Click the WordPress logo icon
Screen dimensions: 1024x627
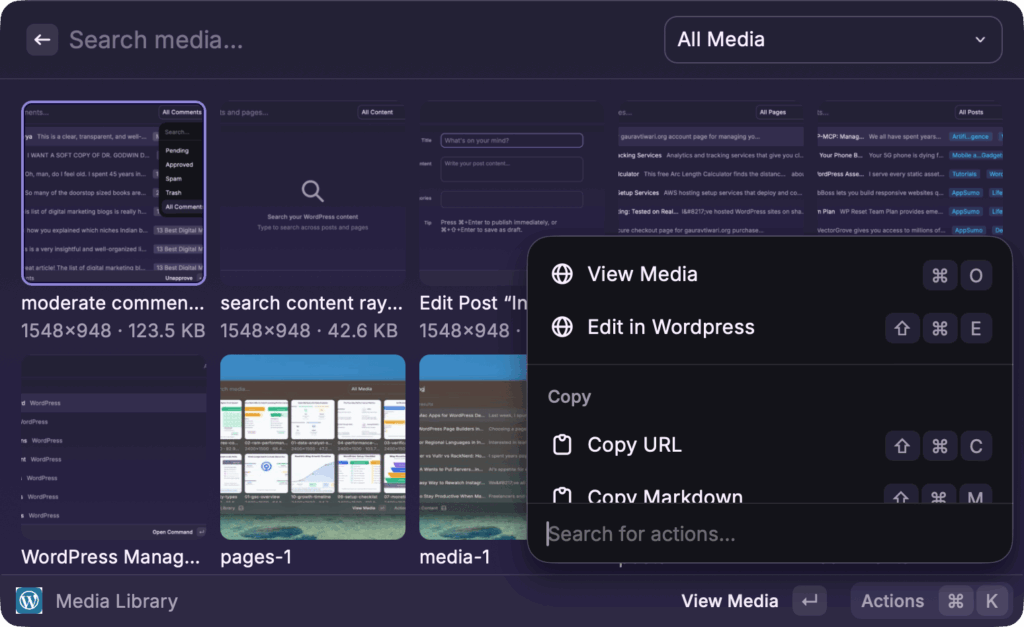point(29,601)
